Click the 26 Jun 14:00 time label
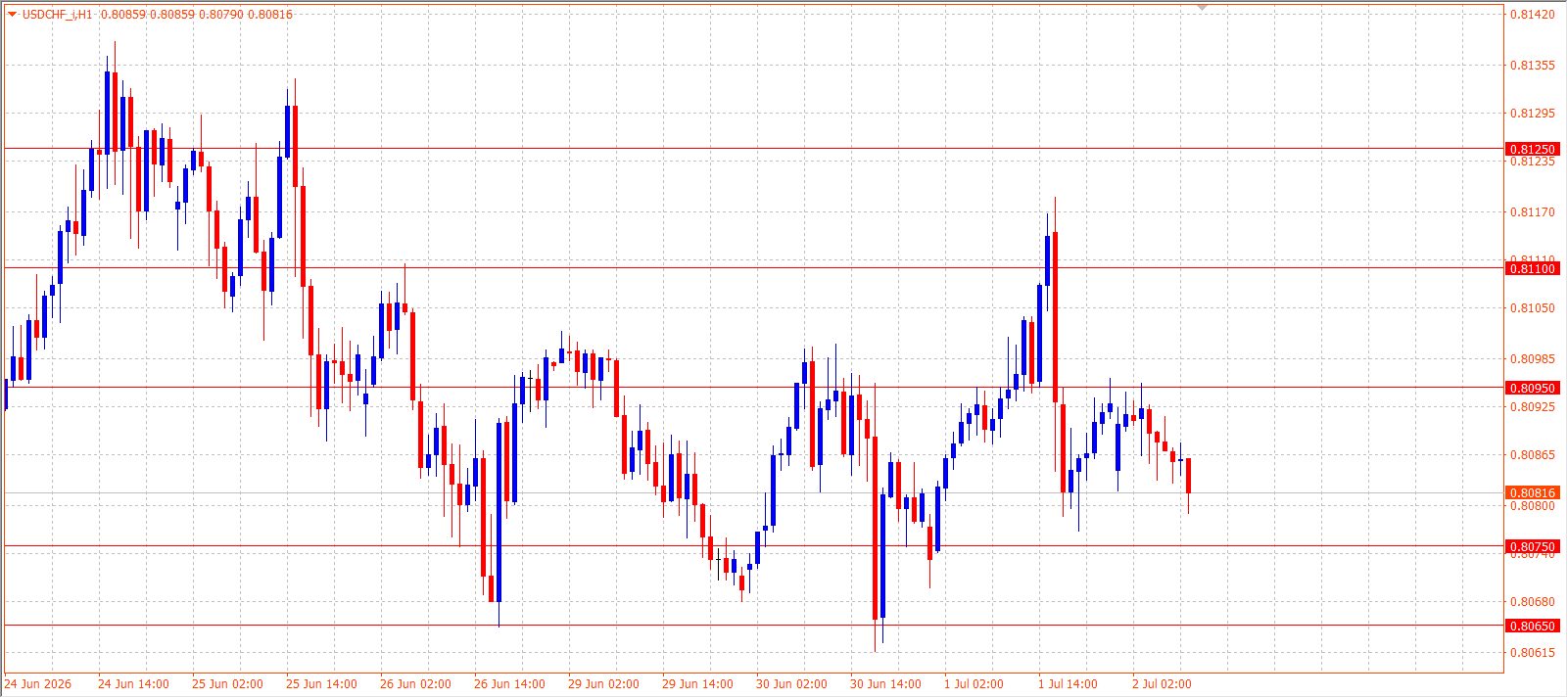This screenshot has width=1568, height=698. click(x=509, y=684)
